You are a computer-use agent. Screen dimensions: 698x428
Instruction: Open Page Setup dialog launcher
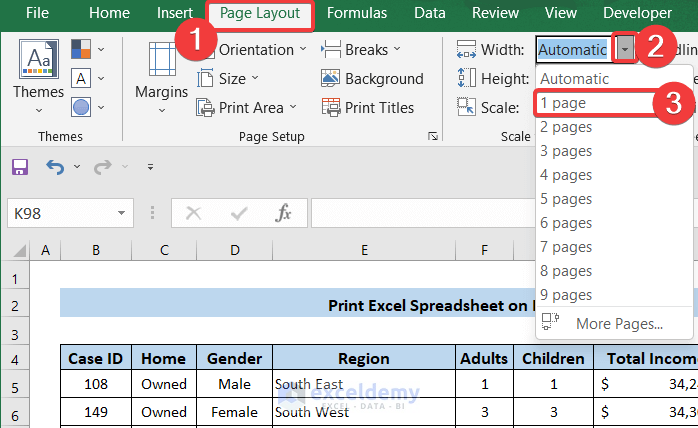click(432, 136)
